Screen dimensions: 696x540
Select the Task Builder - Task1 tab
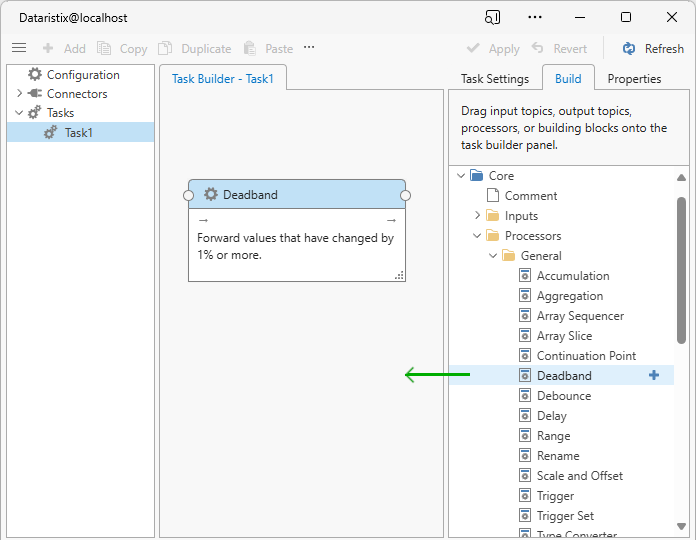222,79
